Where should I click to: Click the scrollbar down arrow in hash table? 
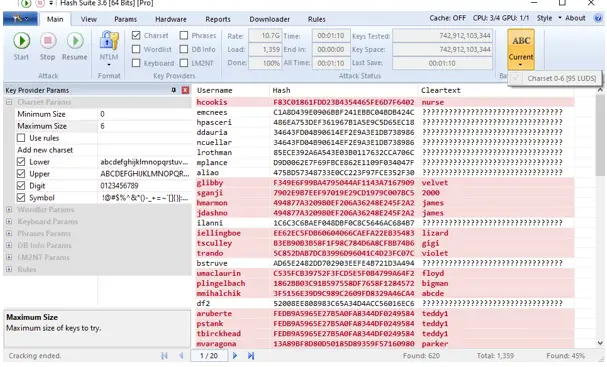coord(600,343)
